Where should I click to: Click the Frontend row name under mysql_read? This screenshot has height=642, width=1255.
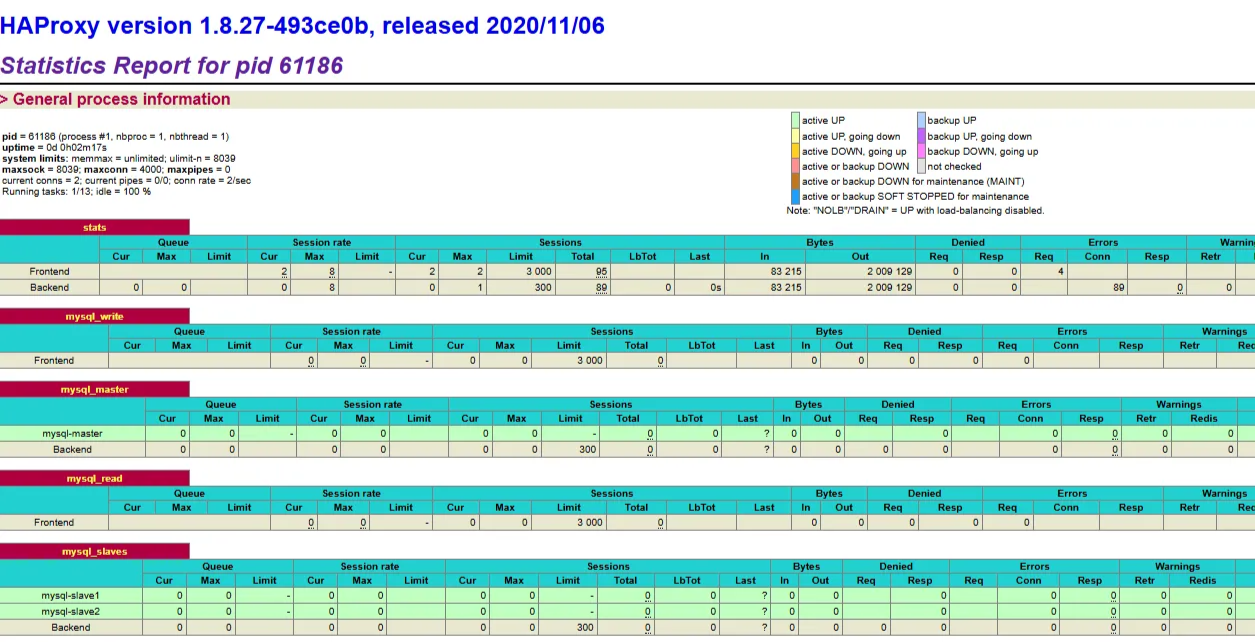54,522
